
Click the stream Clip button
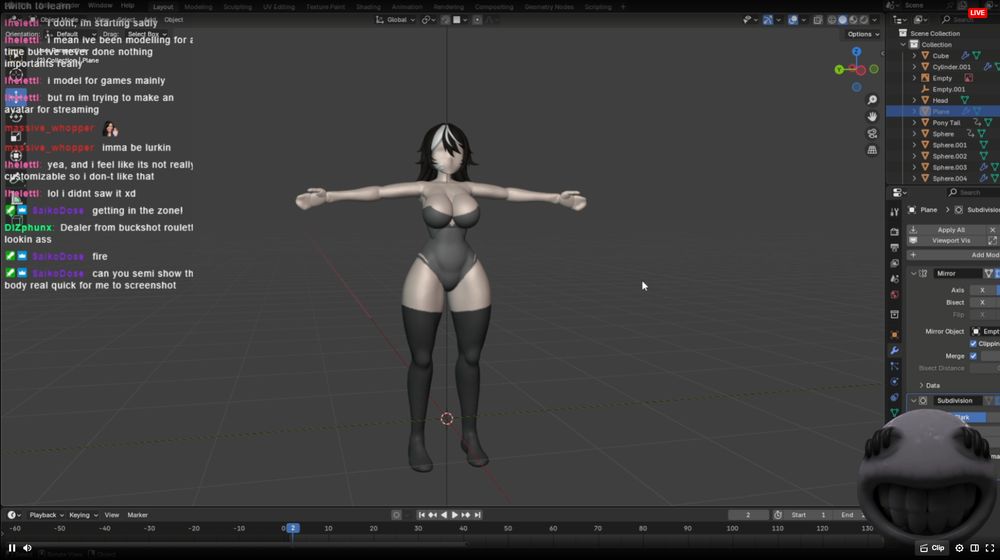(x=932, y=548)
